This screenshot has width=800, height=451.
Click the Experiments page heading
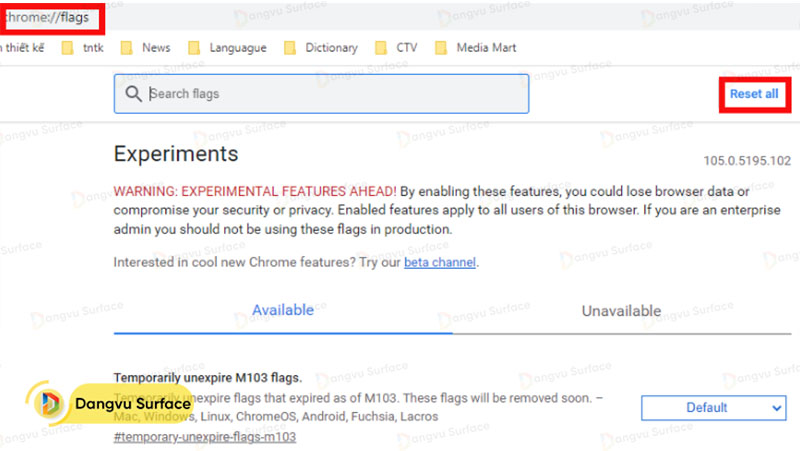pyautogui.click(x=176, y=154)
